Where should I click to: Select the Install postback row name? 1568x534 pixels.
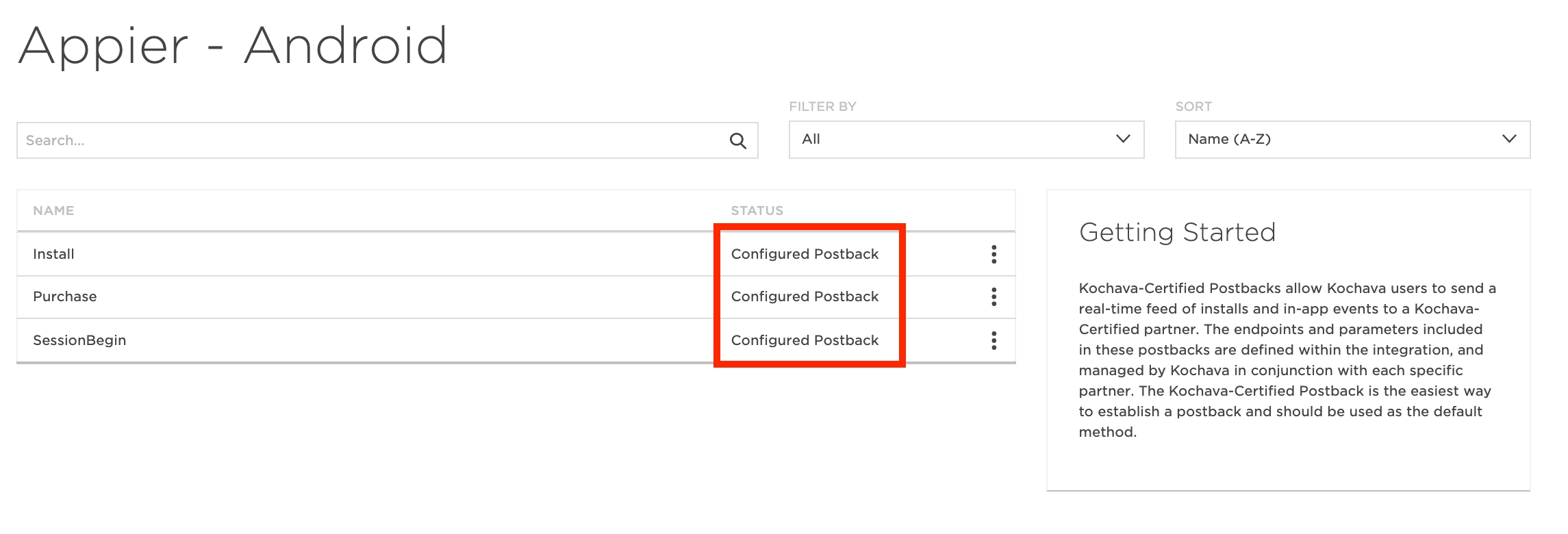click(53, 254)
